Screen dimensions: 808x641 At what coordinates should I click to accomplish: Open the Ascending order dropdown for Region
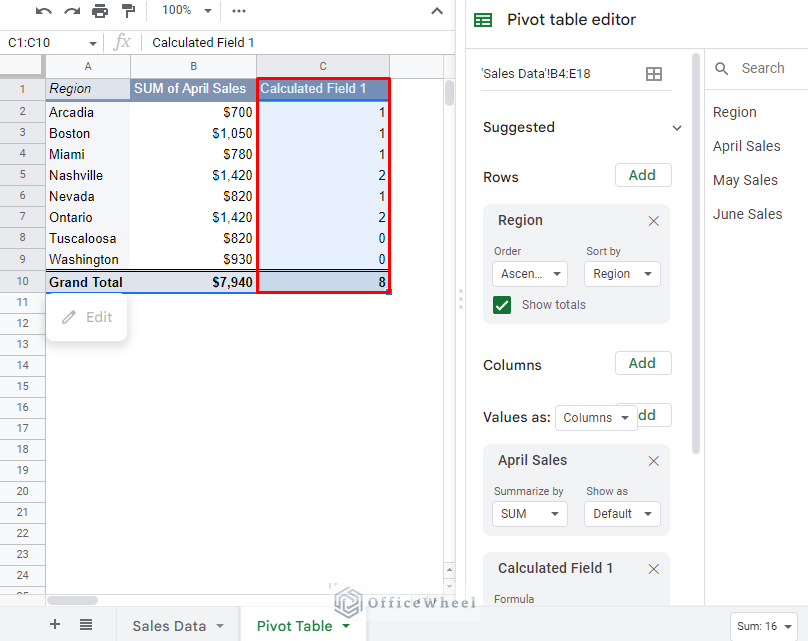coord(529,273)
